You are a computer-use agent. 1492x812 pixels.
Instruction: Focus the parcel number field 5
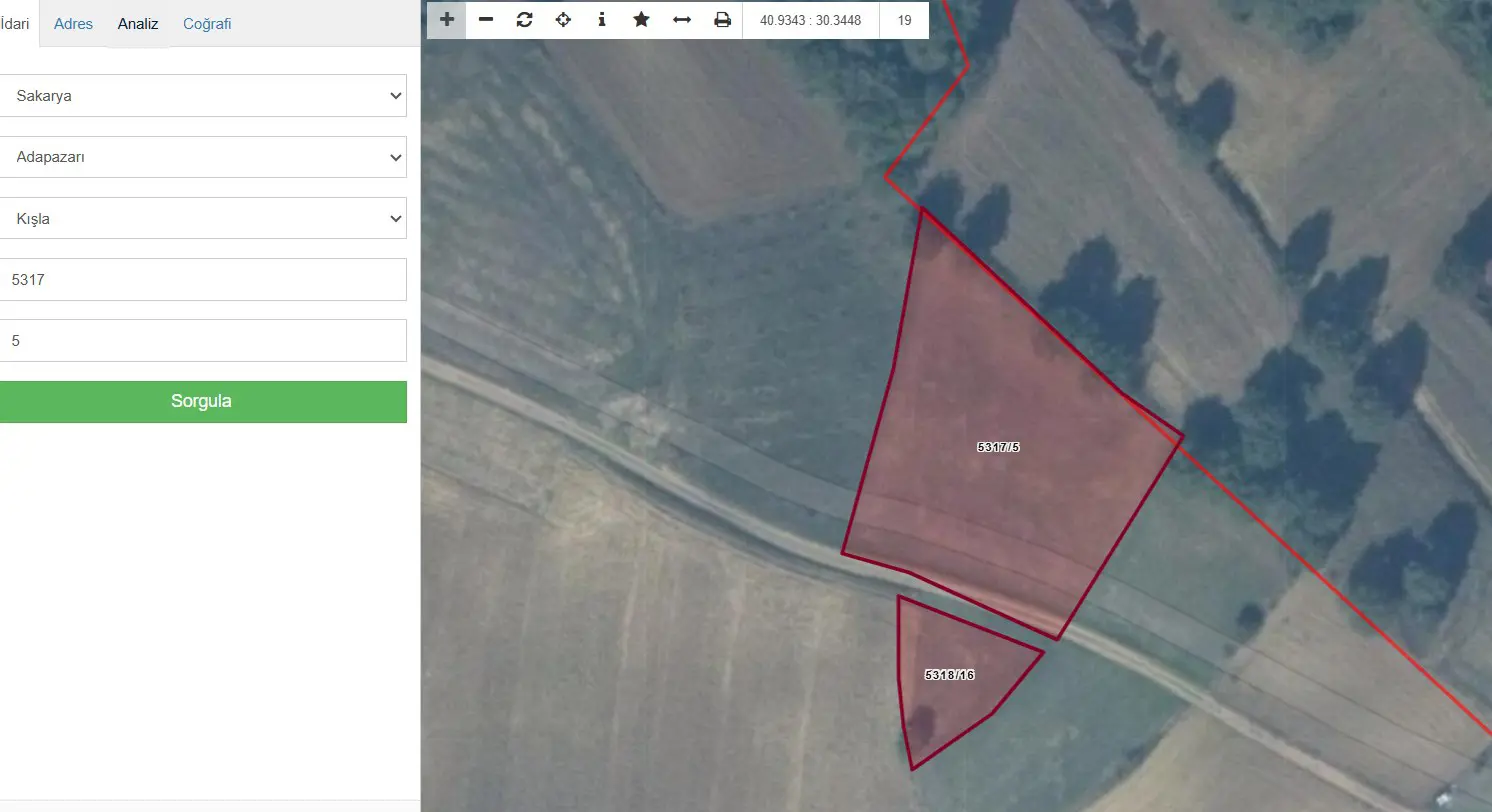coord(203,340)
